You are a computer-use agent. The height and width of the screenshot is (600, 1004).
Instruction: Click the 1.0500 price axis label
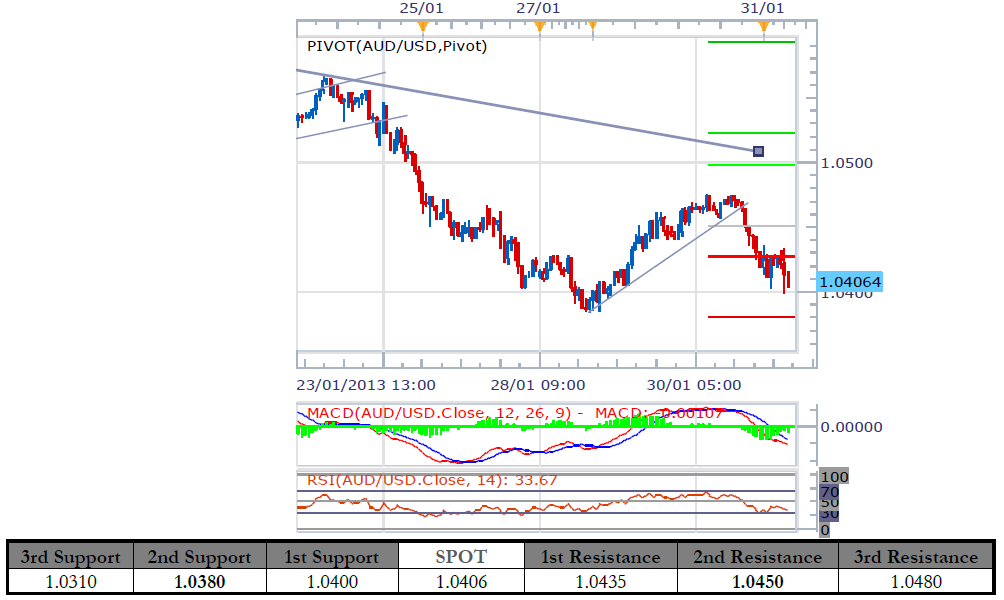[846, 163]
